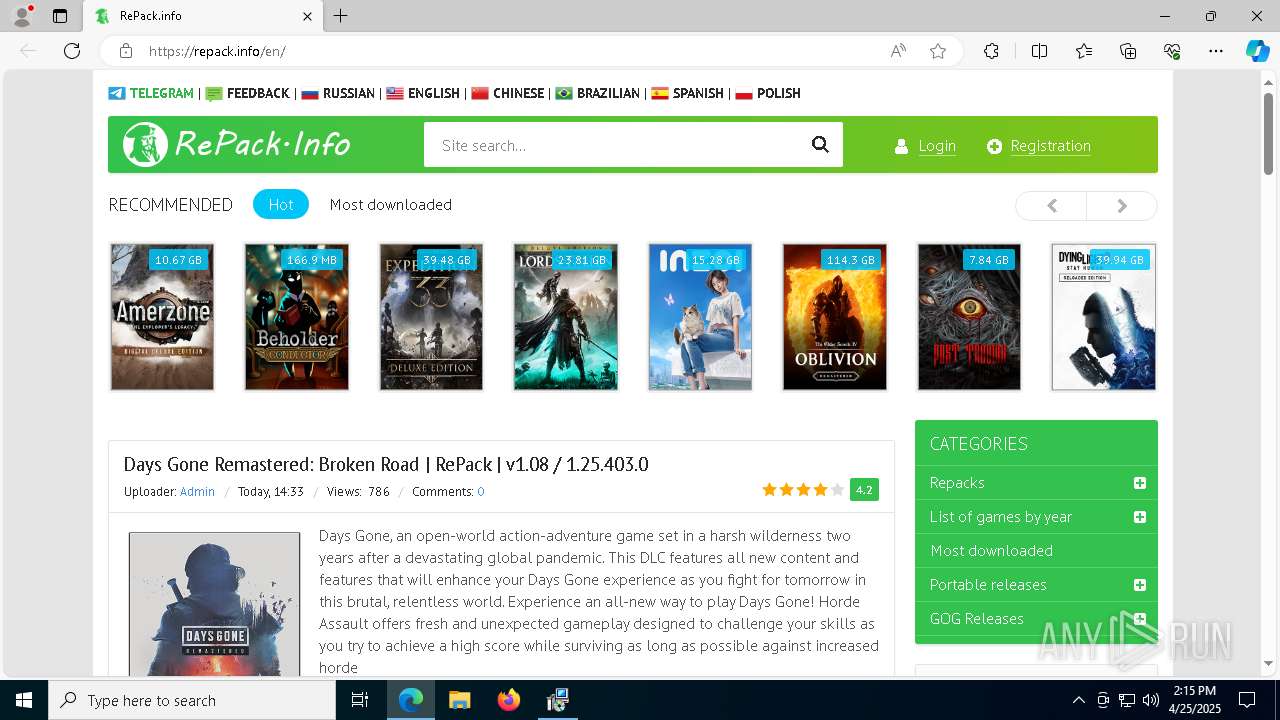Expand GOG Releases category

point(1139,619)
